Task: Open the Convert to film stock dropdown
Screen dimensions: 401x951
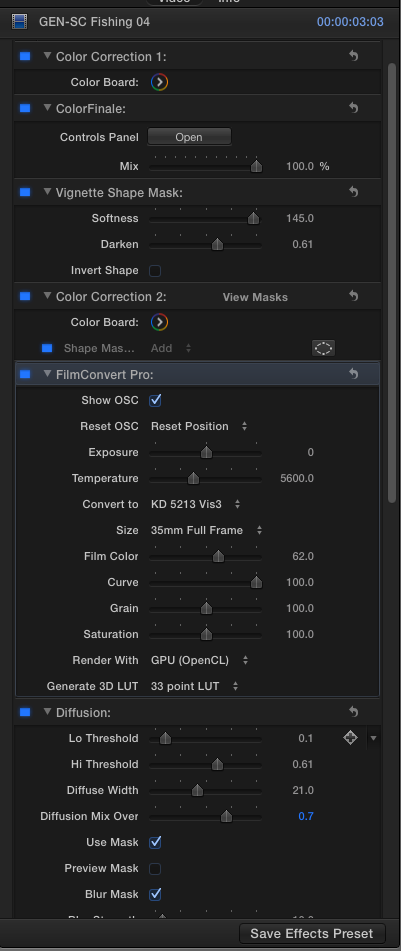Action: (x=195, y=504)
